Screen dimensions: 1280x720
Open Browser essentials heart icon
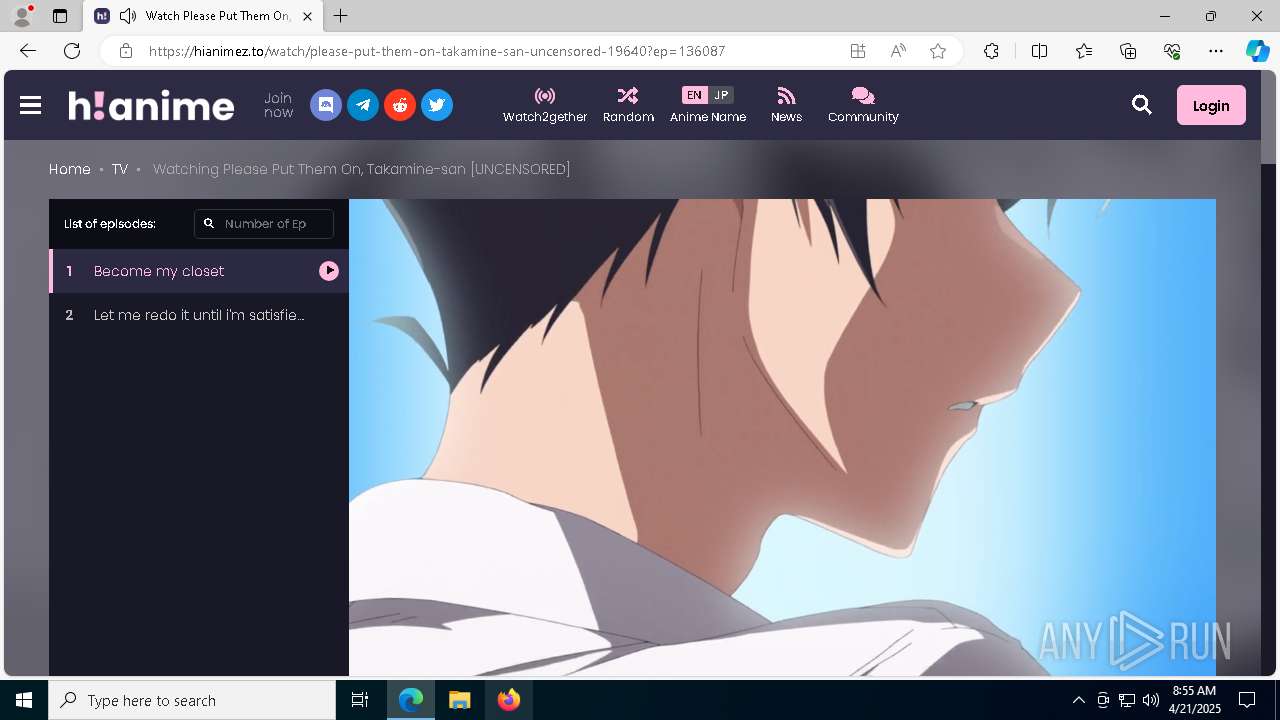1172,51
